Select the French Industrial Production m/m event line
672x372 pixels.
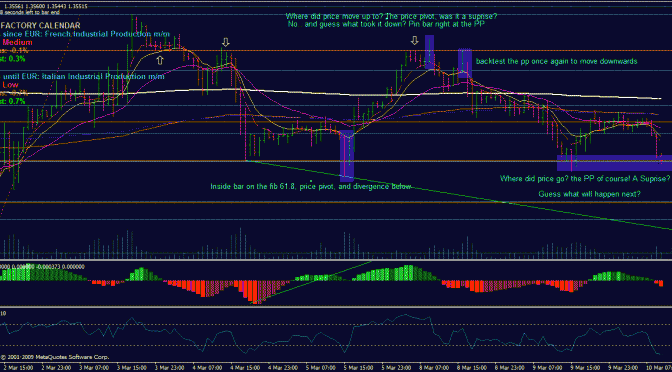click(86, 34)
